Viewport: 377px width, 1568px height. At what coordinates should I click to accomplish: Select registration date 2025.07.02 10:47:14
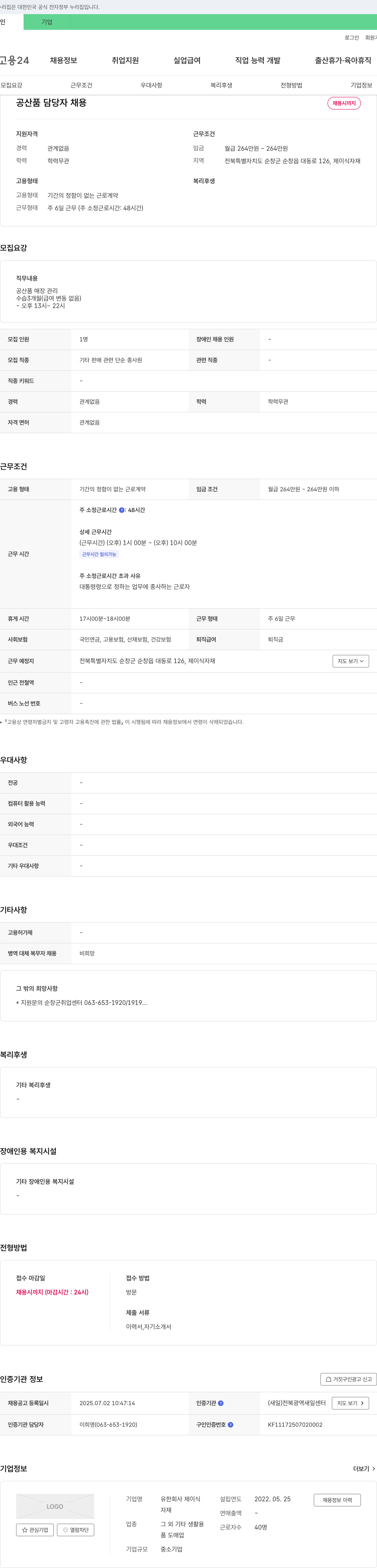pos(107,1403)
